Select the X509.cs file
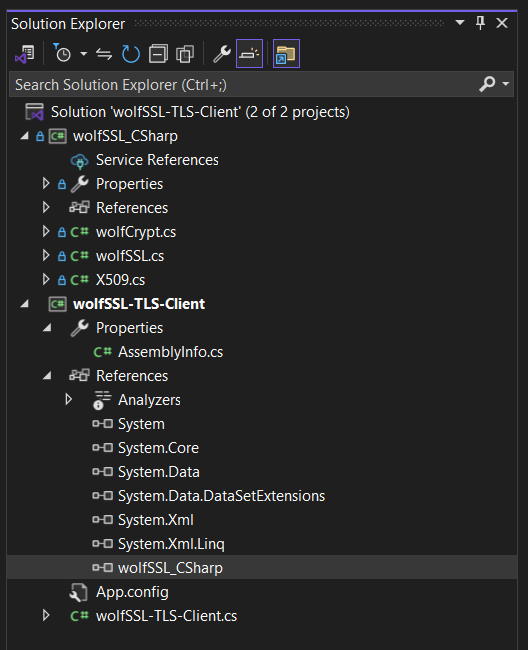The height and width of the screenshot is (650, 528). (x=121, y=280)
